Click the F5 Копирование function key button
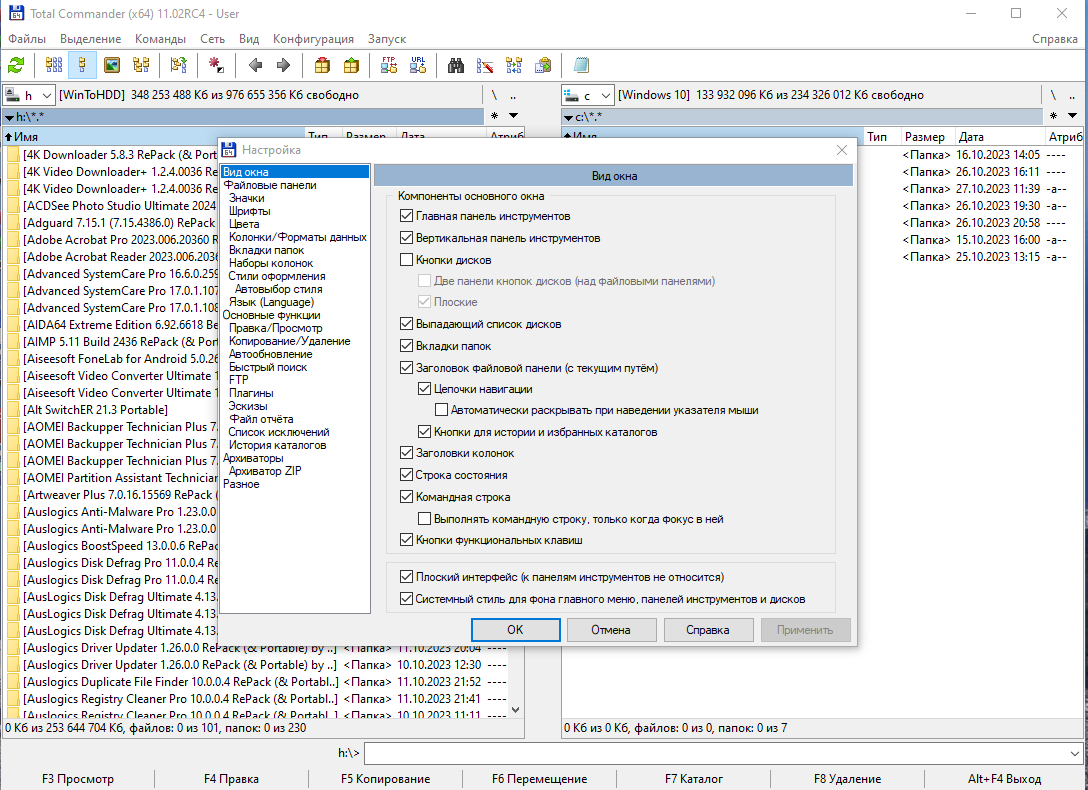The height and width of the screenshot is (790, 1088). (x=385, y=779)
